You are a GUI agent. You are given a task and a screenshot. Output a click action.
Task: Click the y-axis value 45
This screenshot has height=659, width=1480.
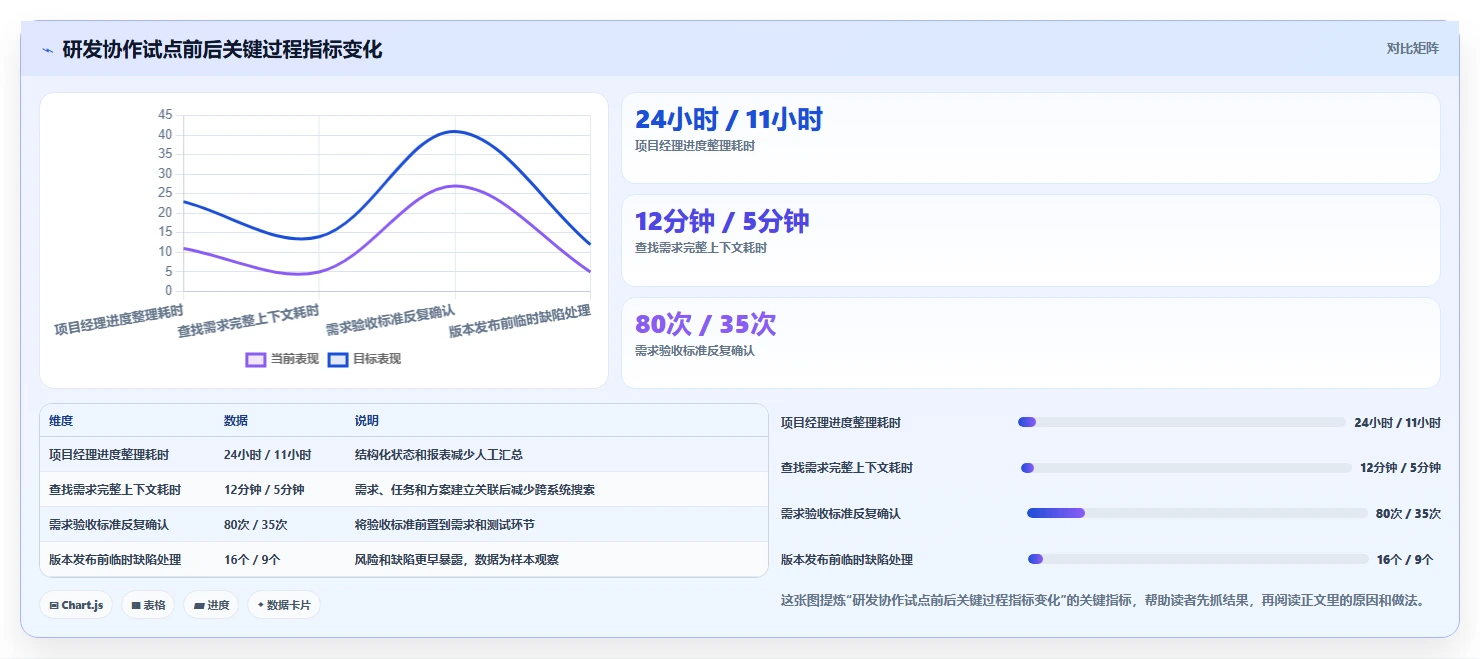(x=165, y=115)
